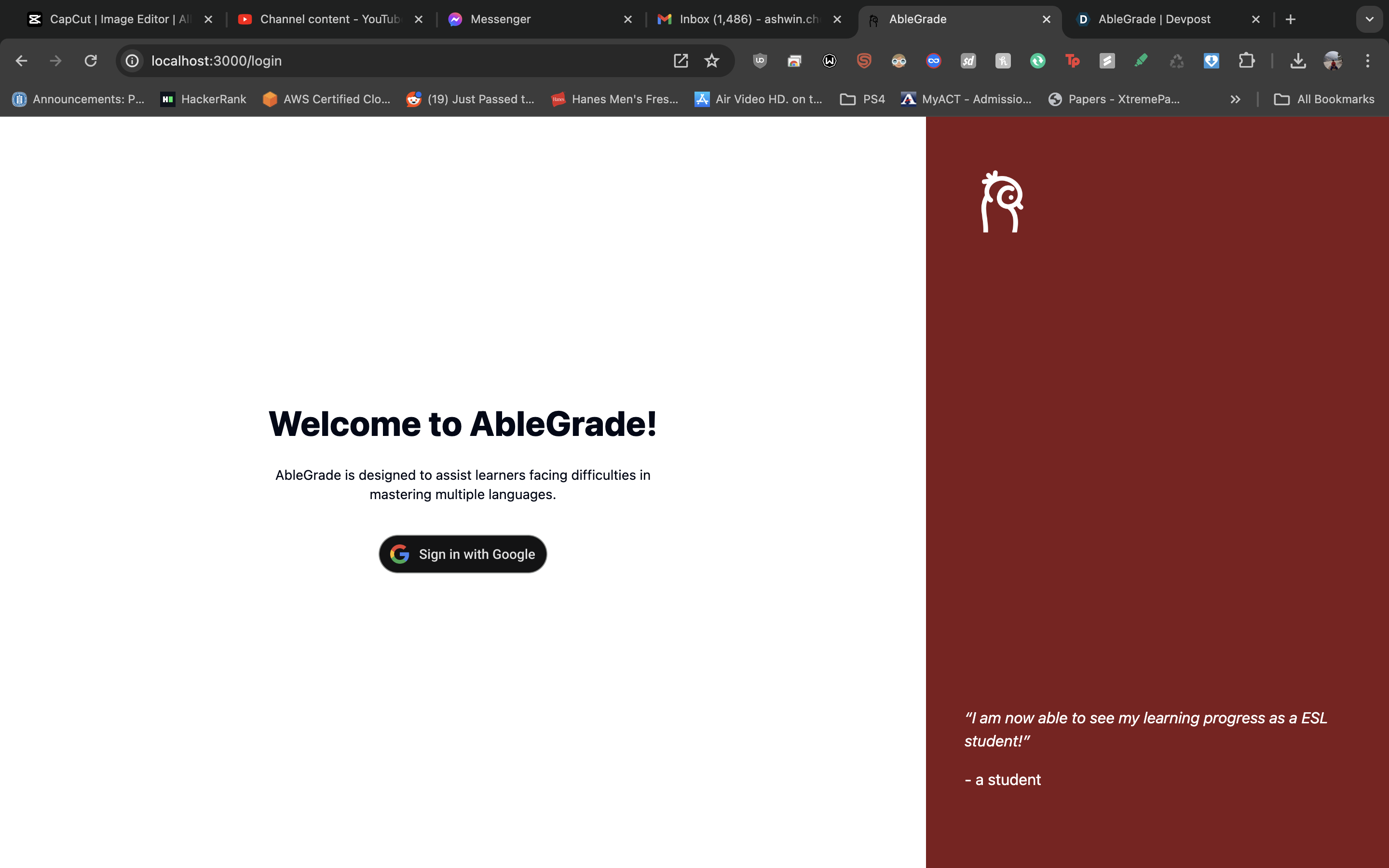Expand hidden bookmarks chevron

pyautogui.click(x=1235, y=99)
